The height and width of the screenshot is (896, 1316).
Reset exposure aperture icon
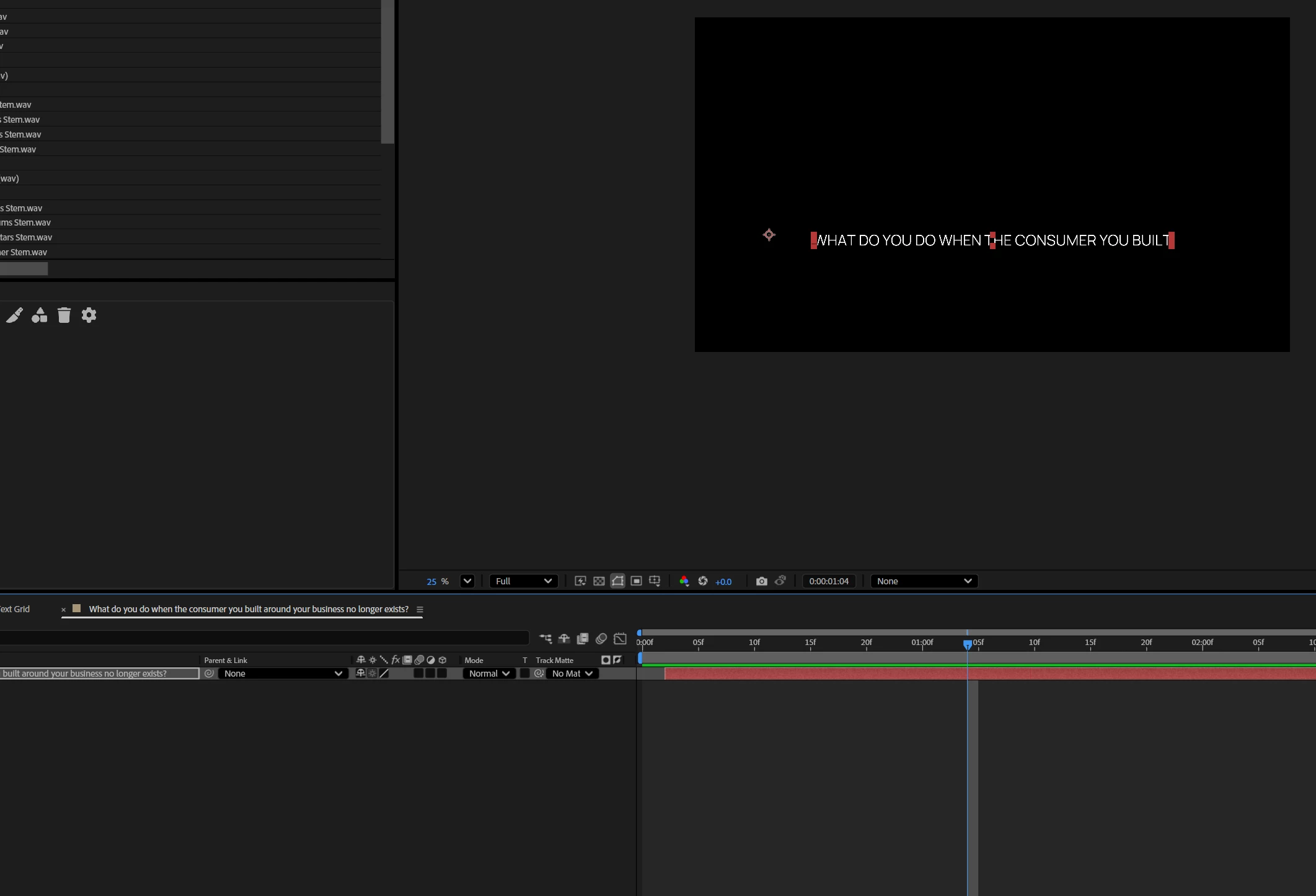point(703,581)
